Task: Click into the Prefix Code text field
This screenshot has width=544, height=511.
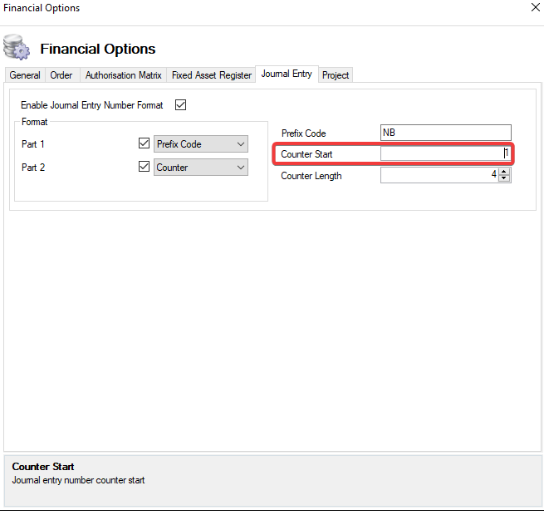Action: pos(446,133)
